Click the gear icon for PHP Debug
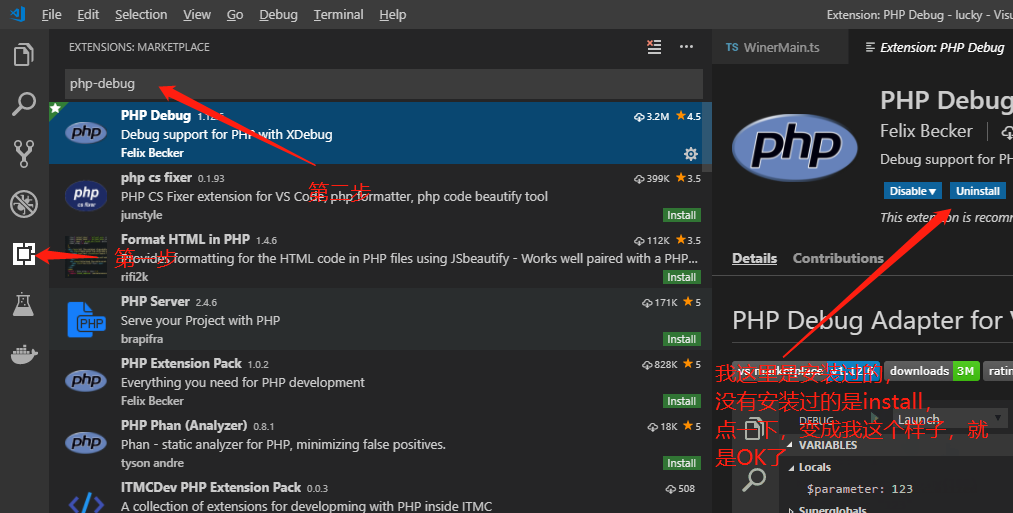The height and width of the screenshot is (513, 1013). (690, 154)
